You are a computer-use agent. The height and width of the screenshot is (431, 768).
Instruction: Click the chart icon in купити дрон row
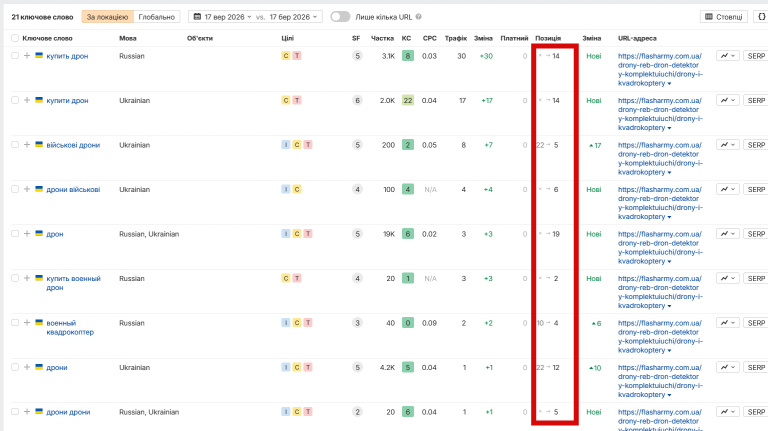point(727,100)
